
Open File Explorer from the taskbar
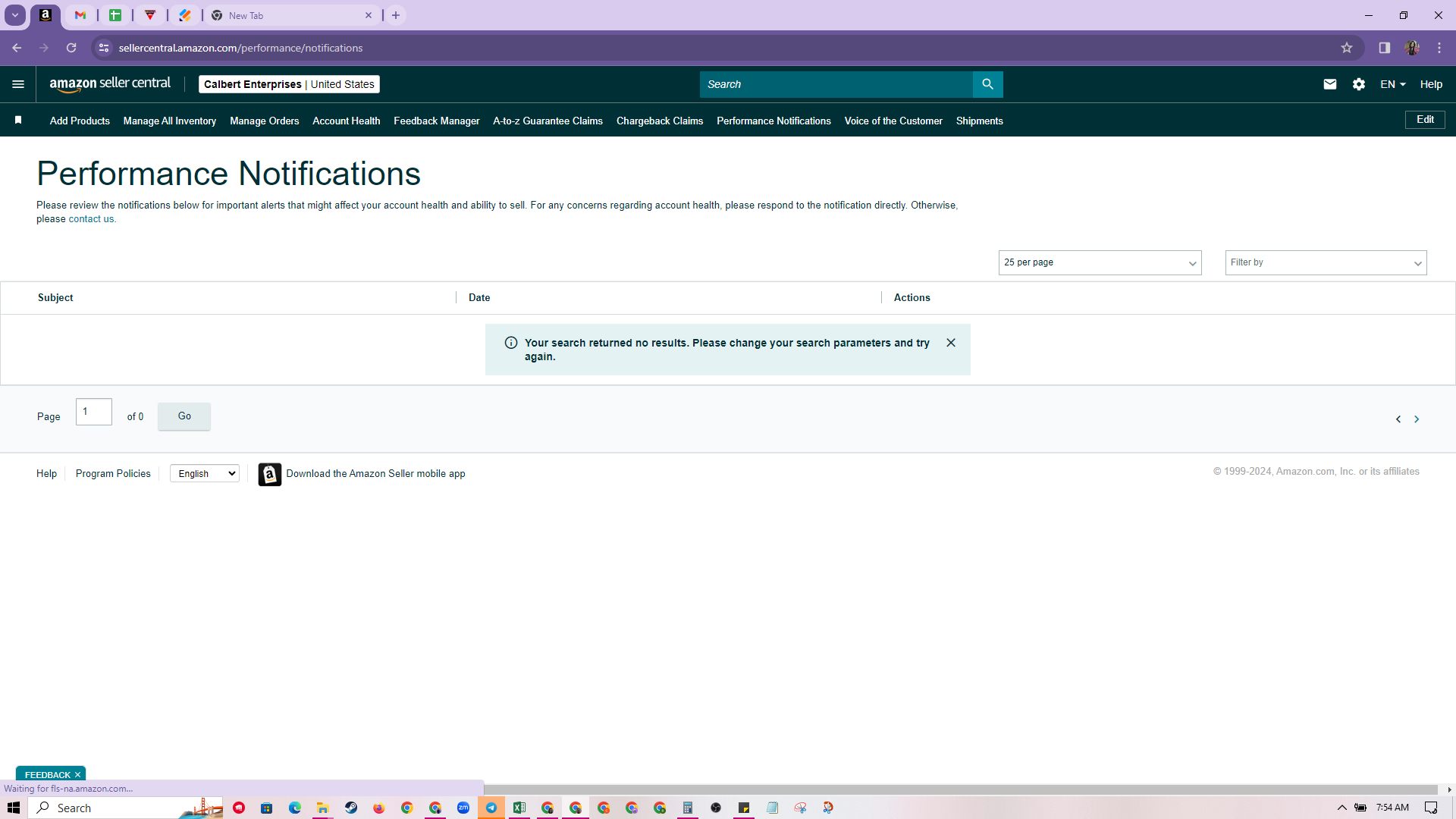click(323, 808)
